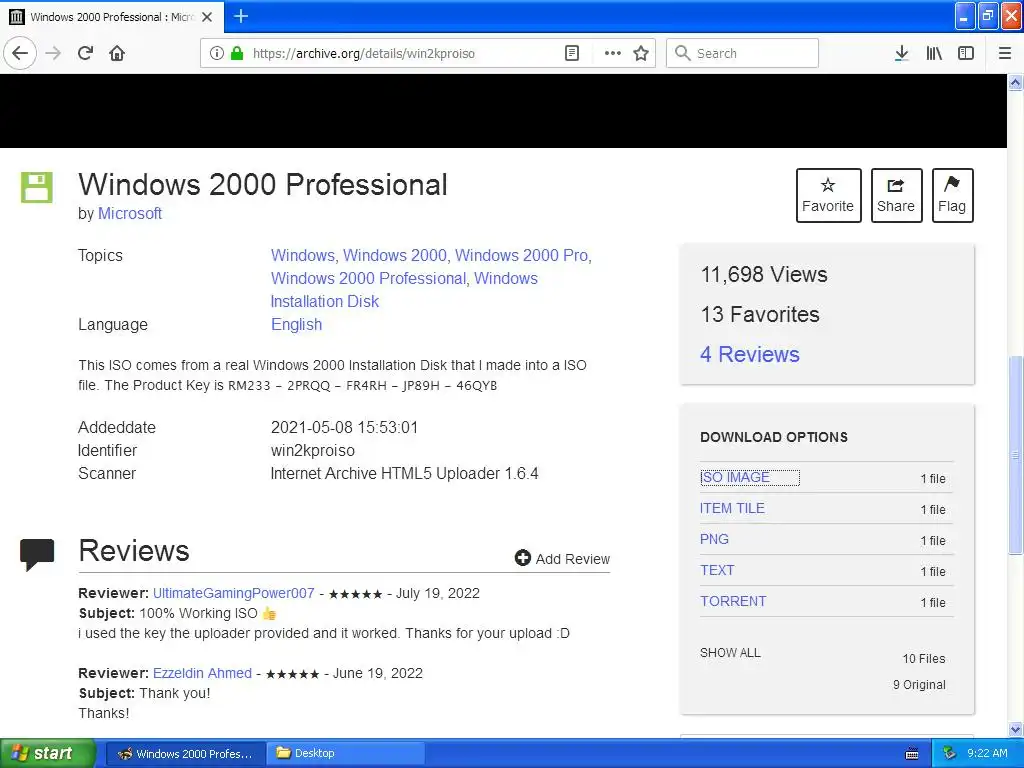Go back with the browser back arrow
The width and height of the screenshot is (1024, 768).
20,53
